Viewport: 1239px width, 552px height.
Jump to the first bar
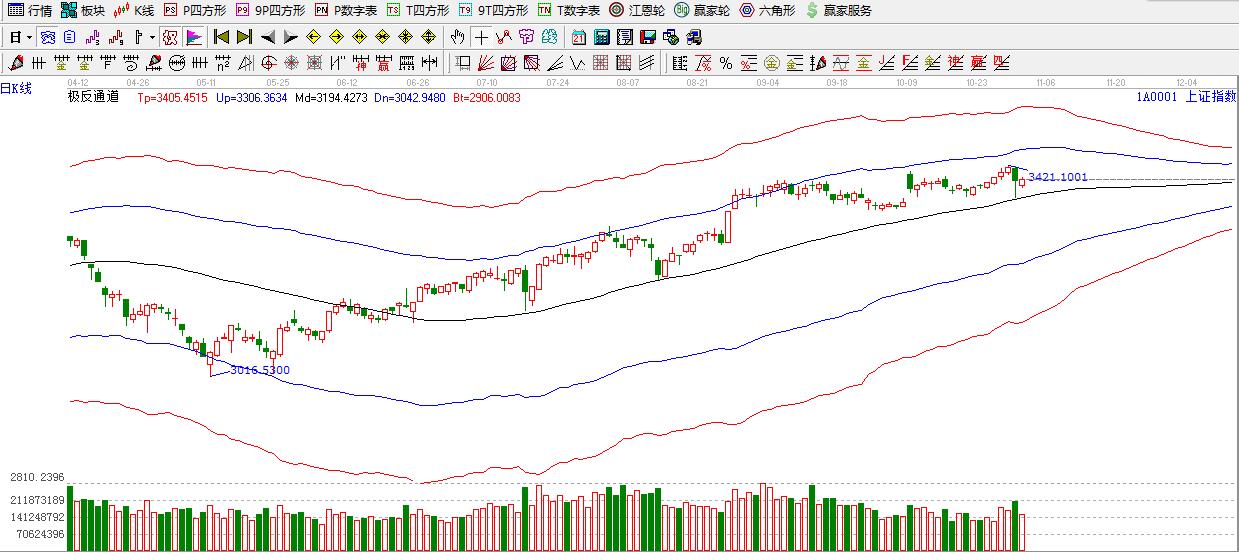221,38
